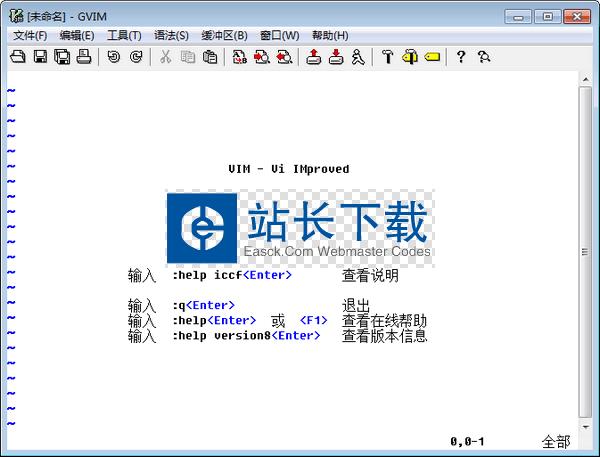Click the Save session icon
The width and height of the screenshot is (600, 457).
pyautogui.click(x=336, y=57)
